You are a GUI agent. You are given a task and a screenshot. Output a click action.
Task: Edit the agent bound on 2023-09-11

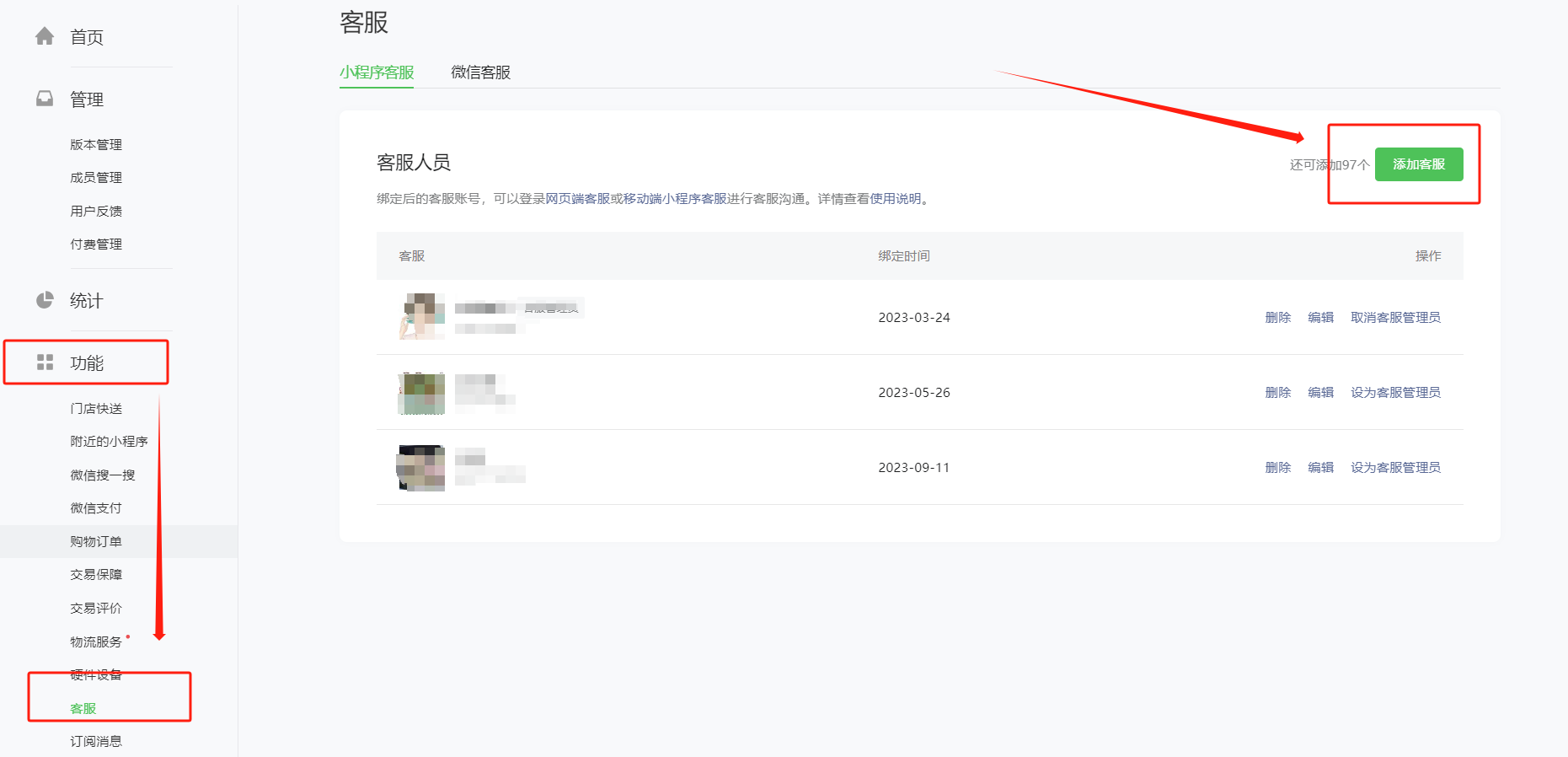click(1320, 468)
